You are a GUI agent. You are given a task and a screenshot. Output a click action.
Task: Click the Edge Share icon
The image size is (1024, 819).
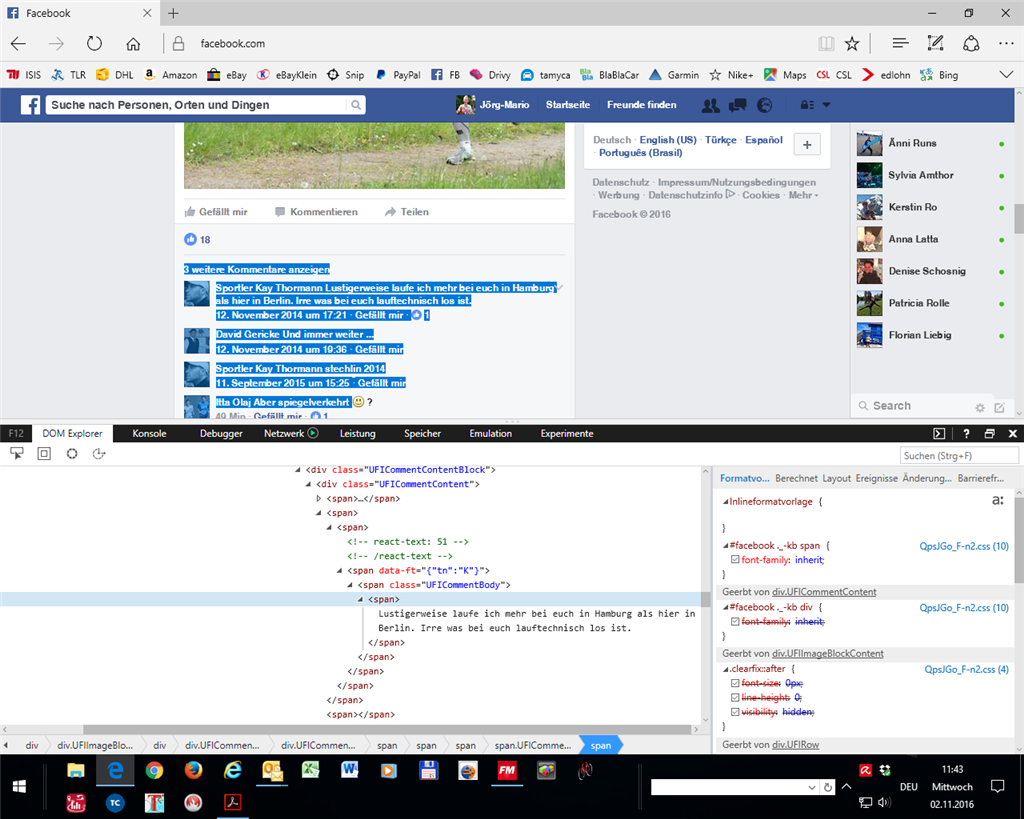(x=971, y=44)
